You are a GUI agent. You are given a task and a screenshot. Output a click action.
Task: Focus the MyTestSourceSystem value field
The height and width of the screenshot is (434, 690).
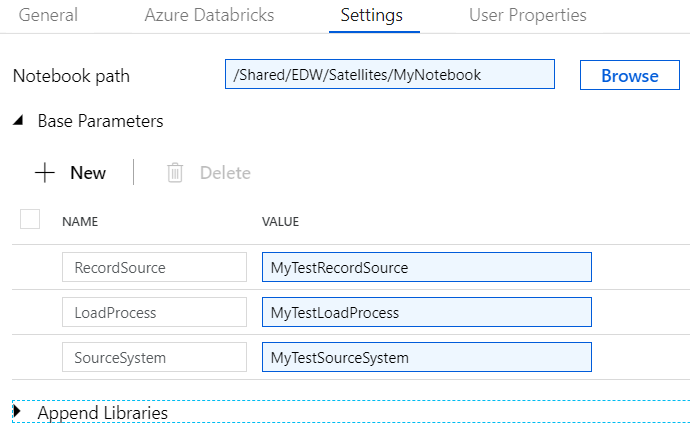point(426,357)
